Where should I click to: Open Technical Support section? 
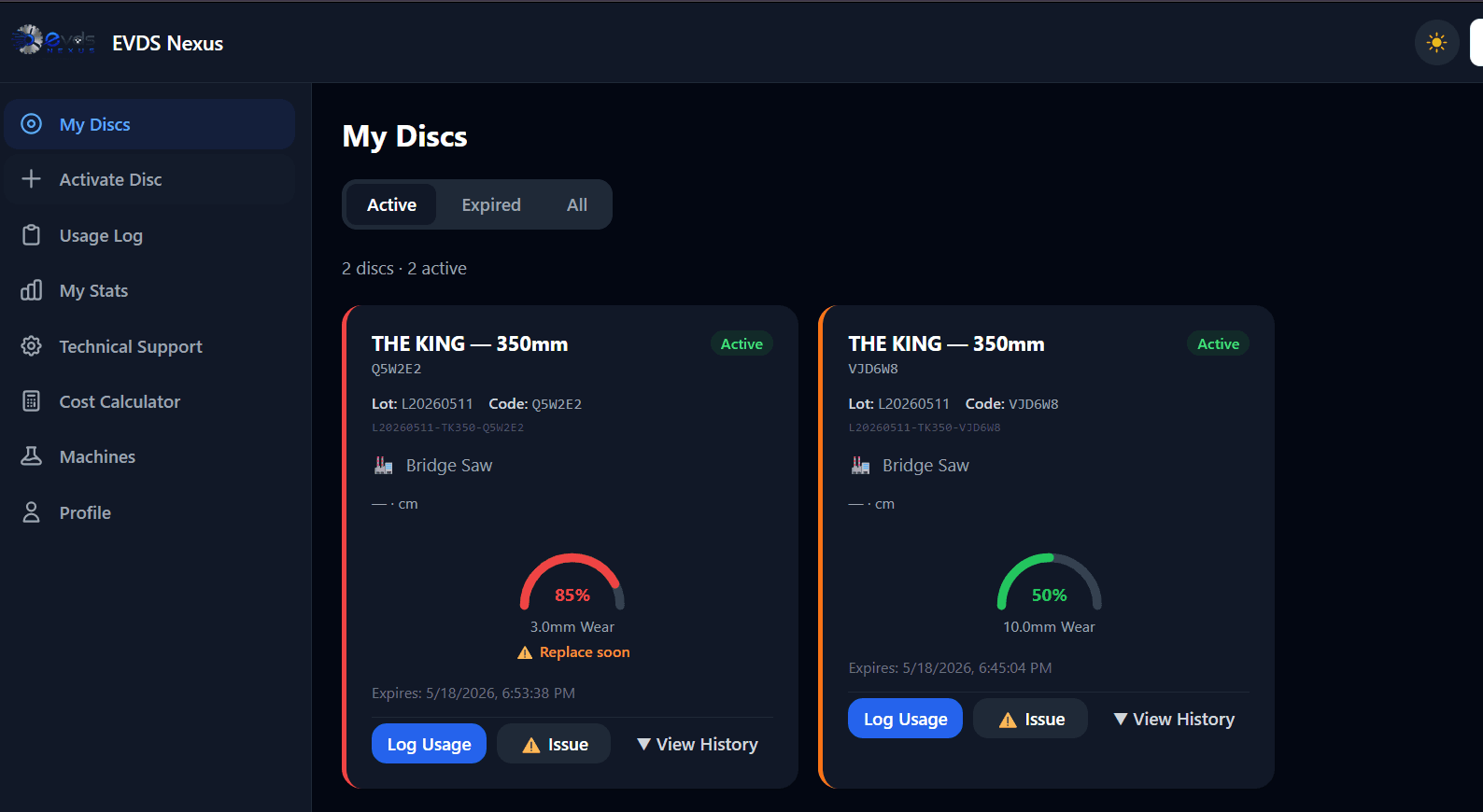click(149, 346)
